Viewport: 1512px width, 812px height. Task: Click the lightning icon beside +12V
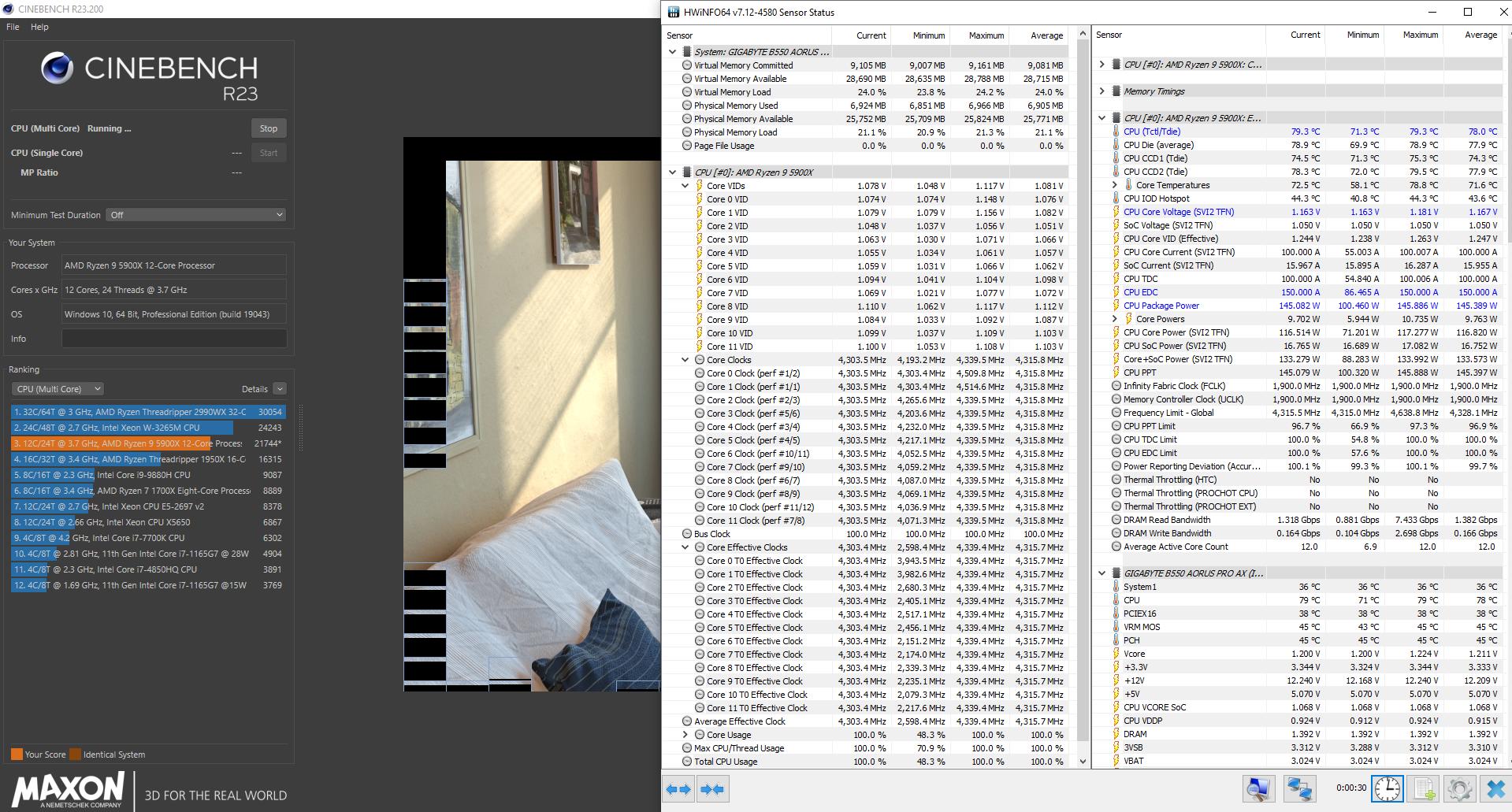[1116, 680]
